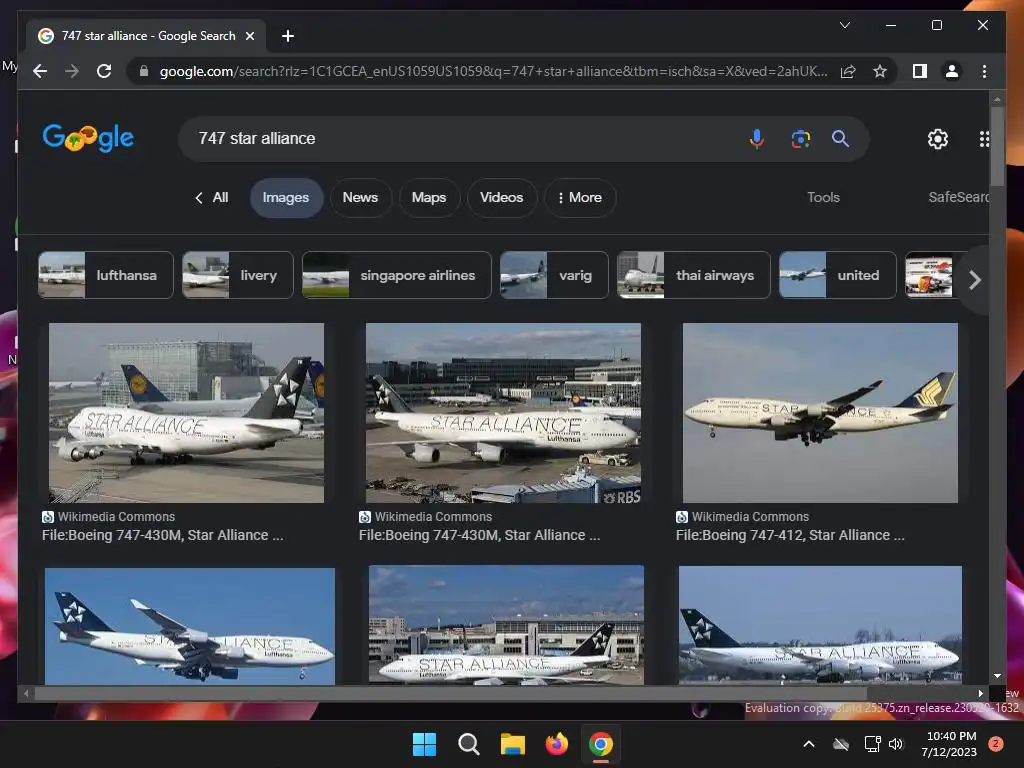
Task: Click the browser forward arrow
Action: click(x=72, y=71)
